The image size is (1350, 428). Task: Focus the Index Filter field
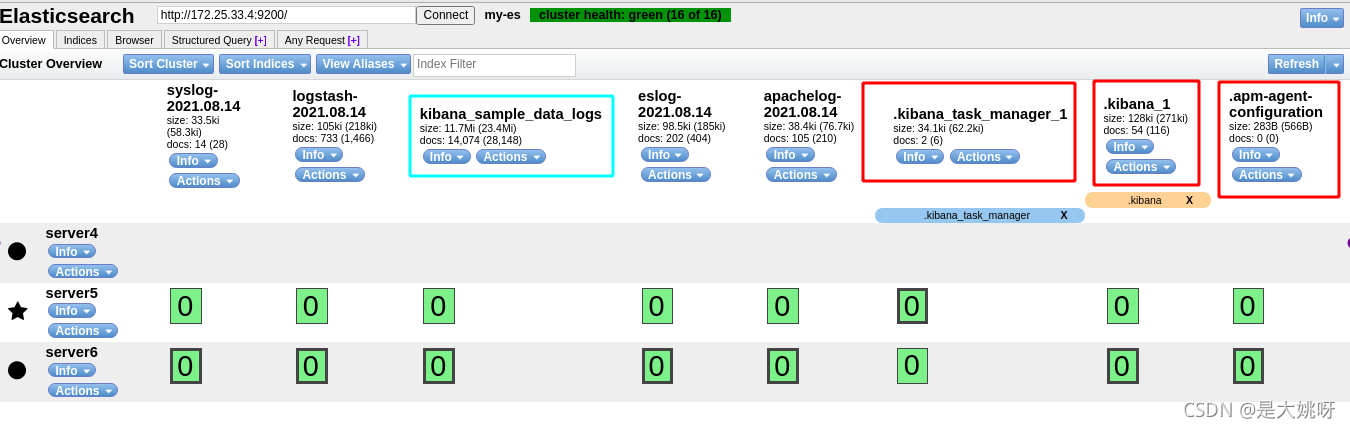pos(494,65)
